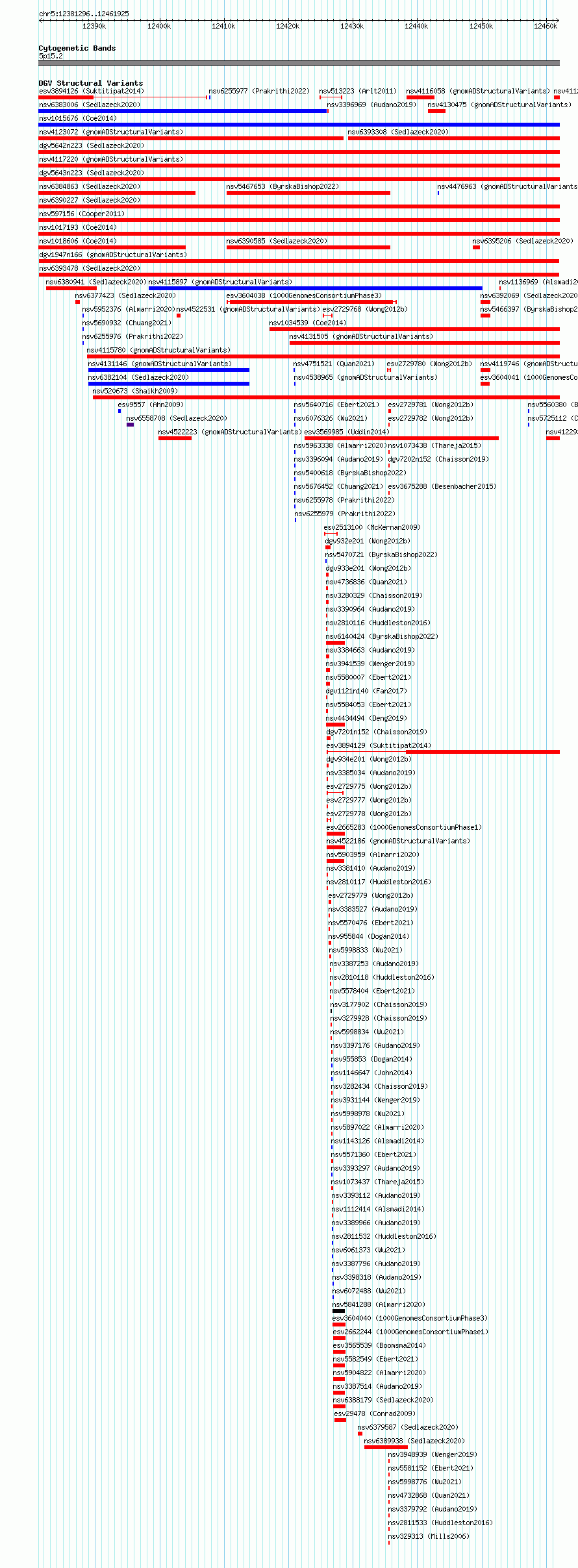Click nsv597156 (Cooper2011) label
This screenshot has width=578, height=1568.
point(82,214)
